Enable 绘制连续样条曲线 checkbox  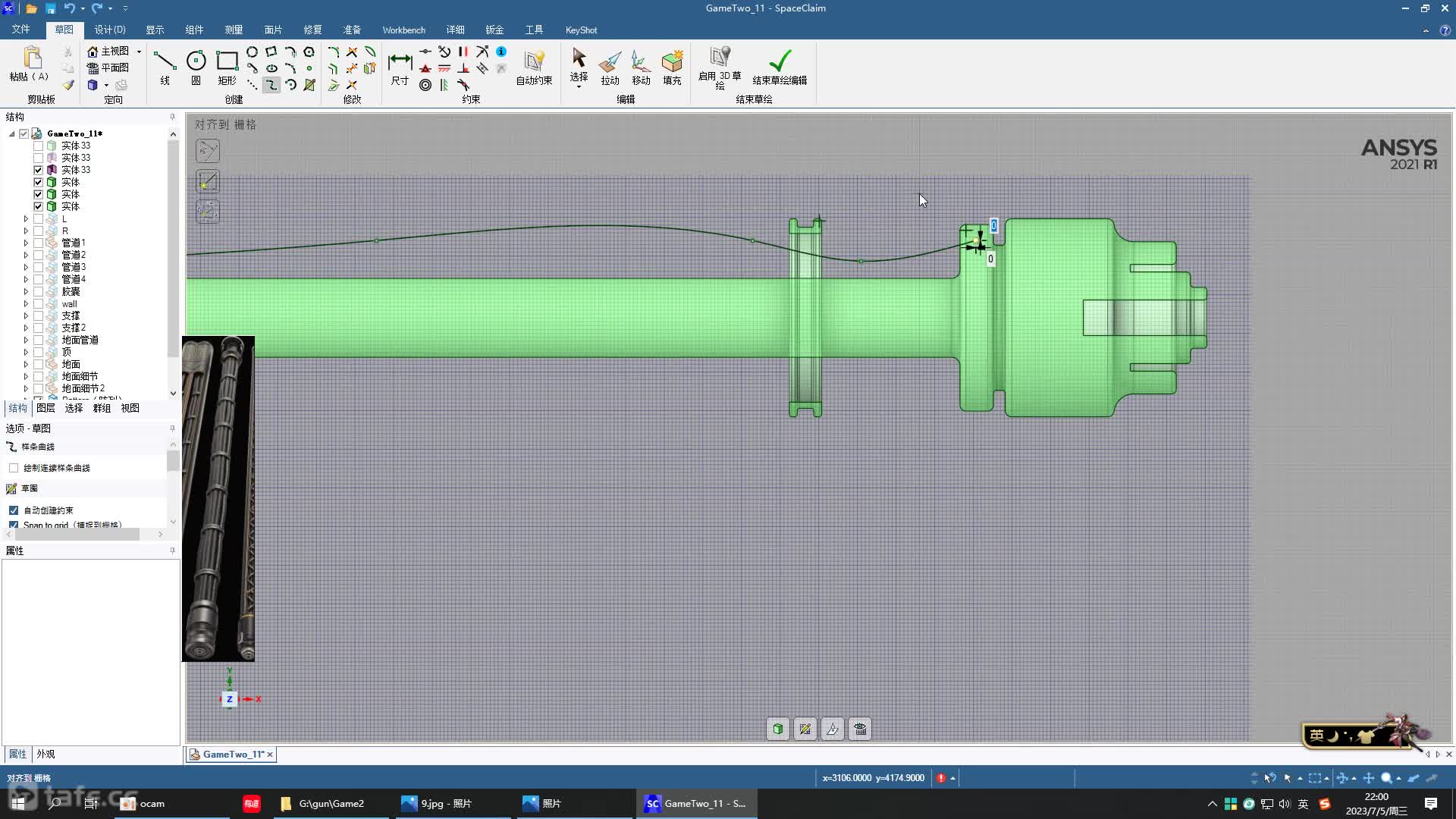pos(14,468)
